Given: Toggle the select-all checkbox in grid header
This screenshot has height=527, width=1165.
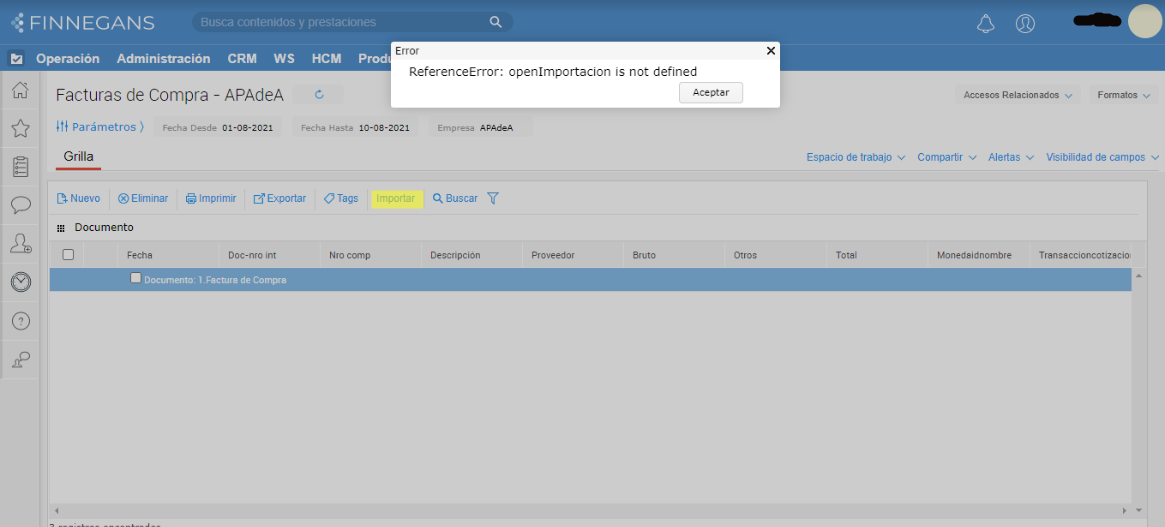Looking at the screenshot, I should click(x=68, y=255).
